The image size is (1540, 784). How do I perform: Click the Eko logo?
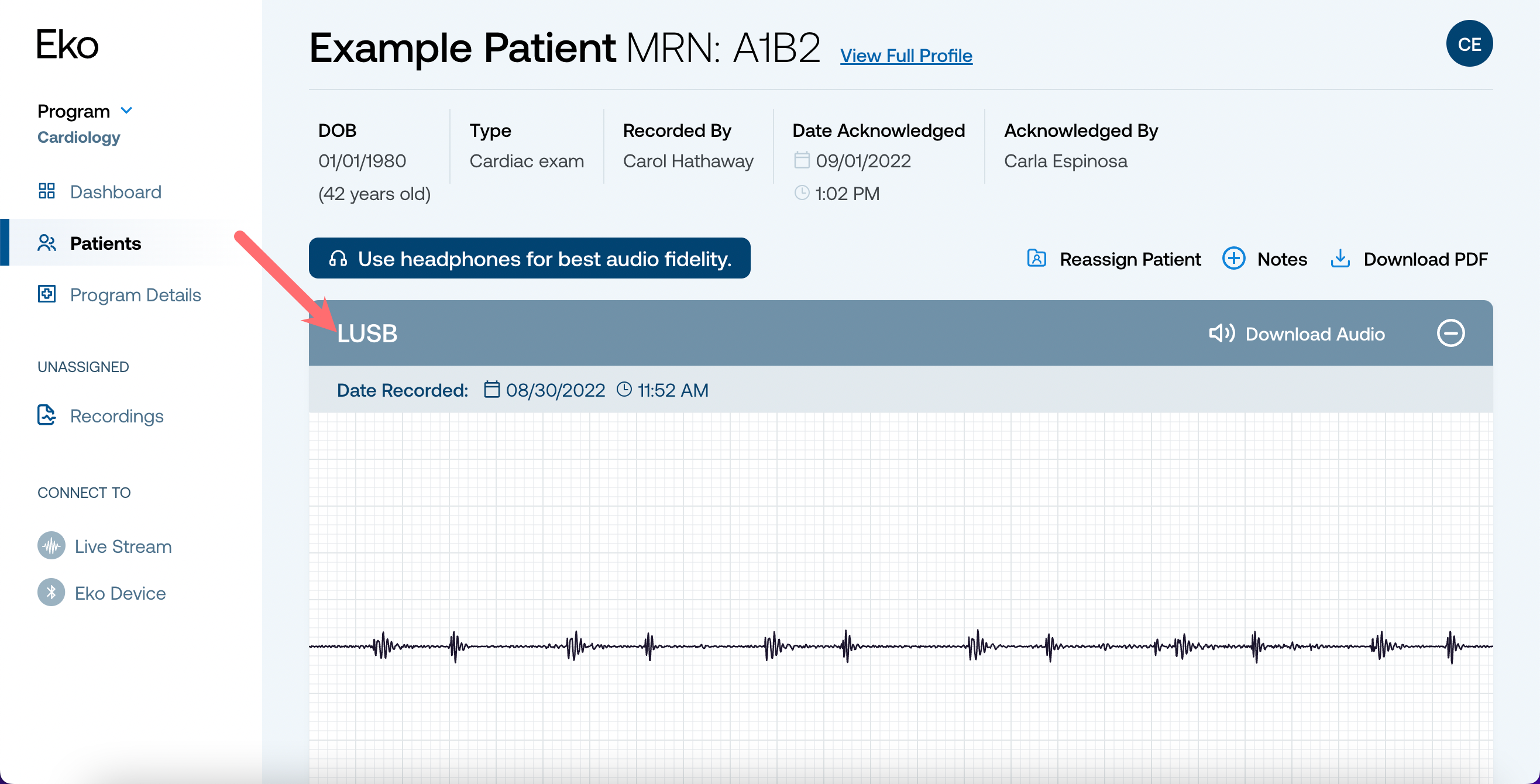click(67, 45)
